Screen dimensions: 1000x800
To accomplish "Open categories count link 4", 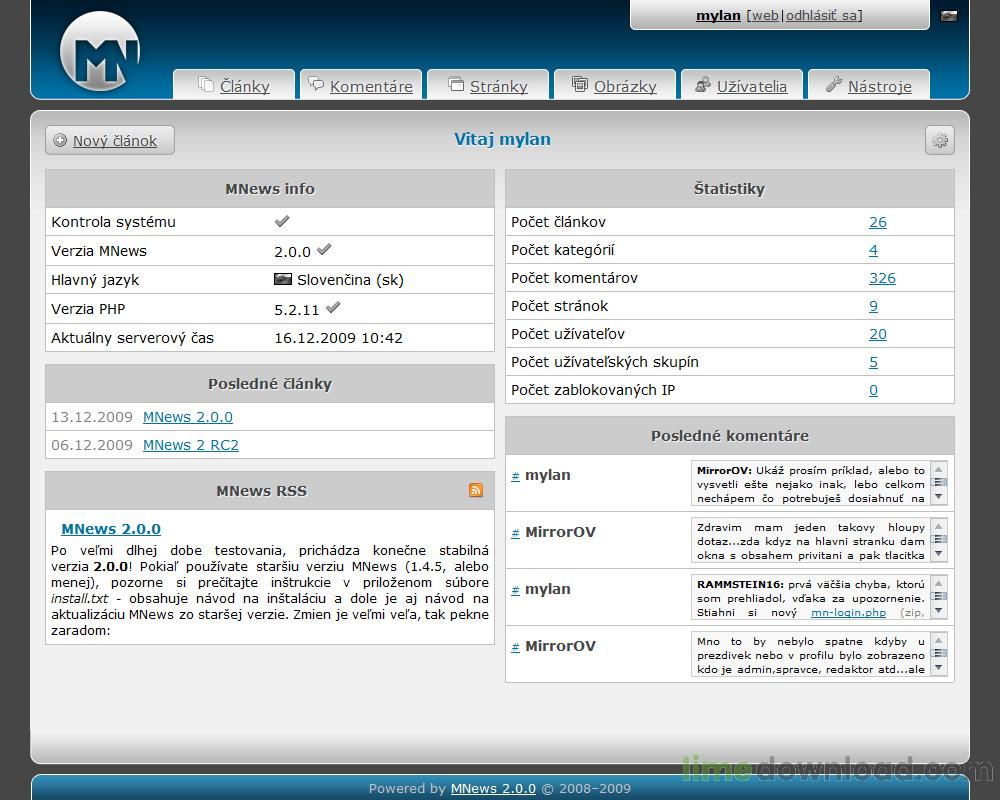I will tap(873, 250).
